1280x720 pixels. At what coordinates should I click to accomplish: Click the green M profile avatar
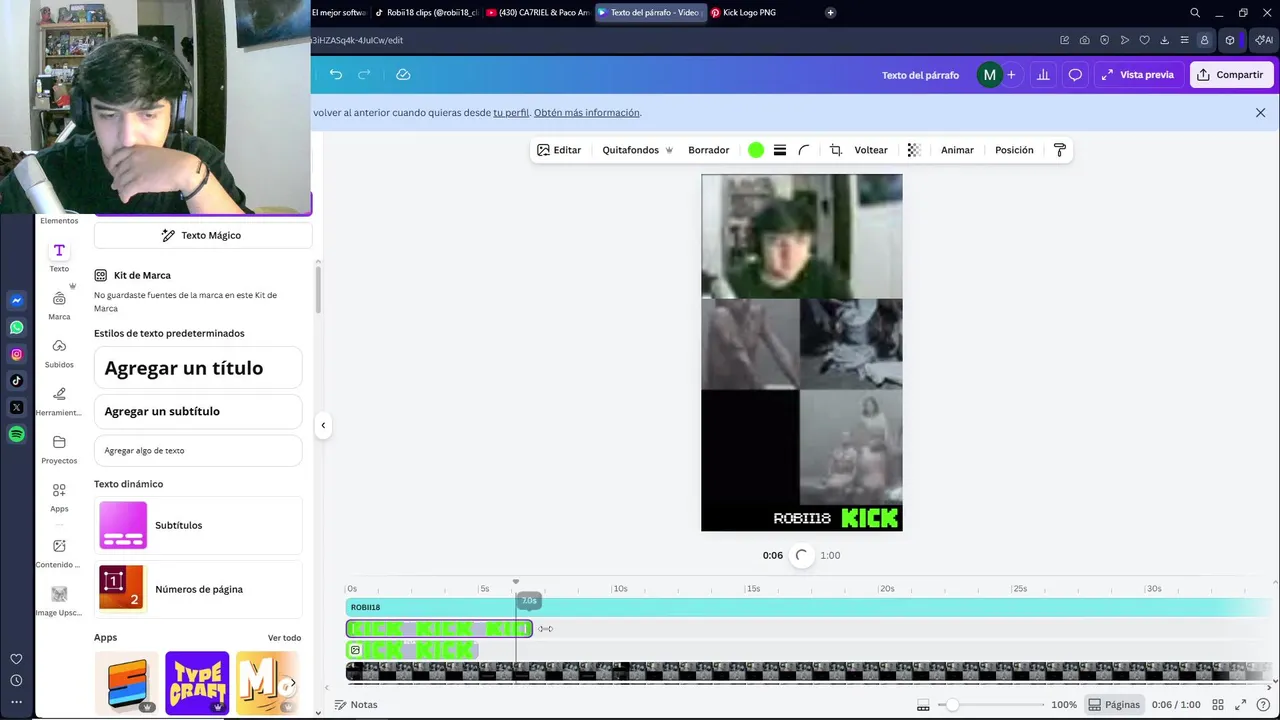tap(989, 75)
